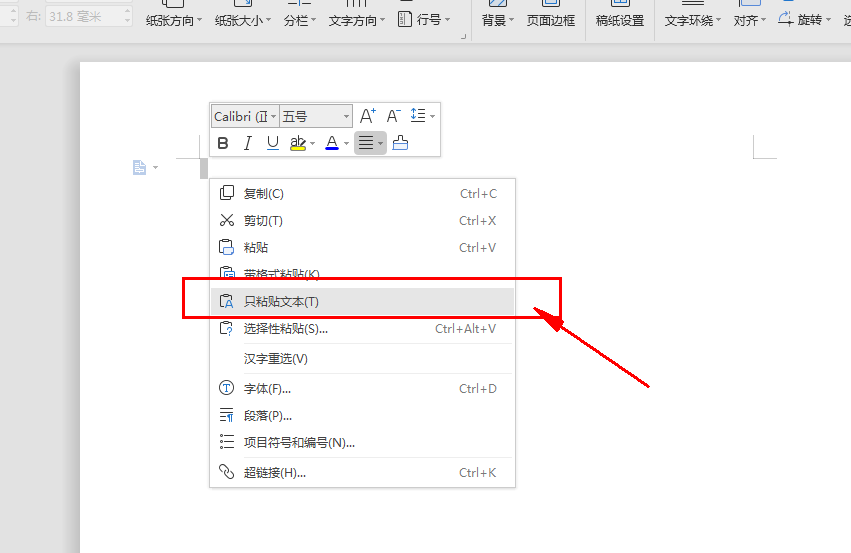
Task: Click 稿纸设置 manuscript paper settings
Action: tap(620, 20)
